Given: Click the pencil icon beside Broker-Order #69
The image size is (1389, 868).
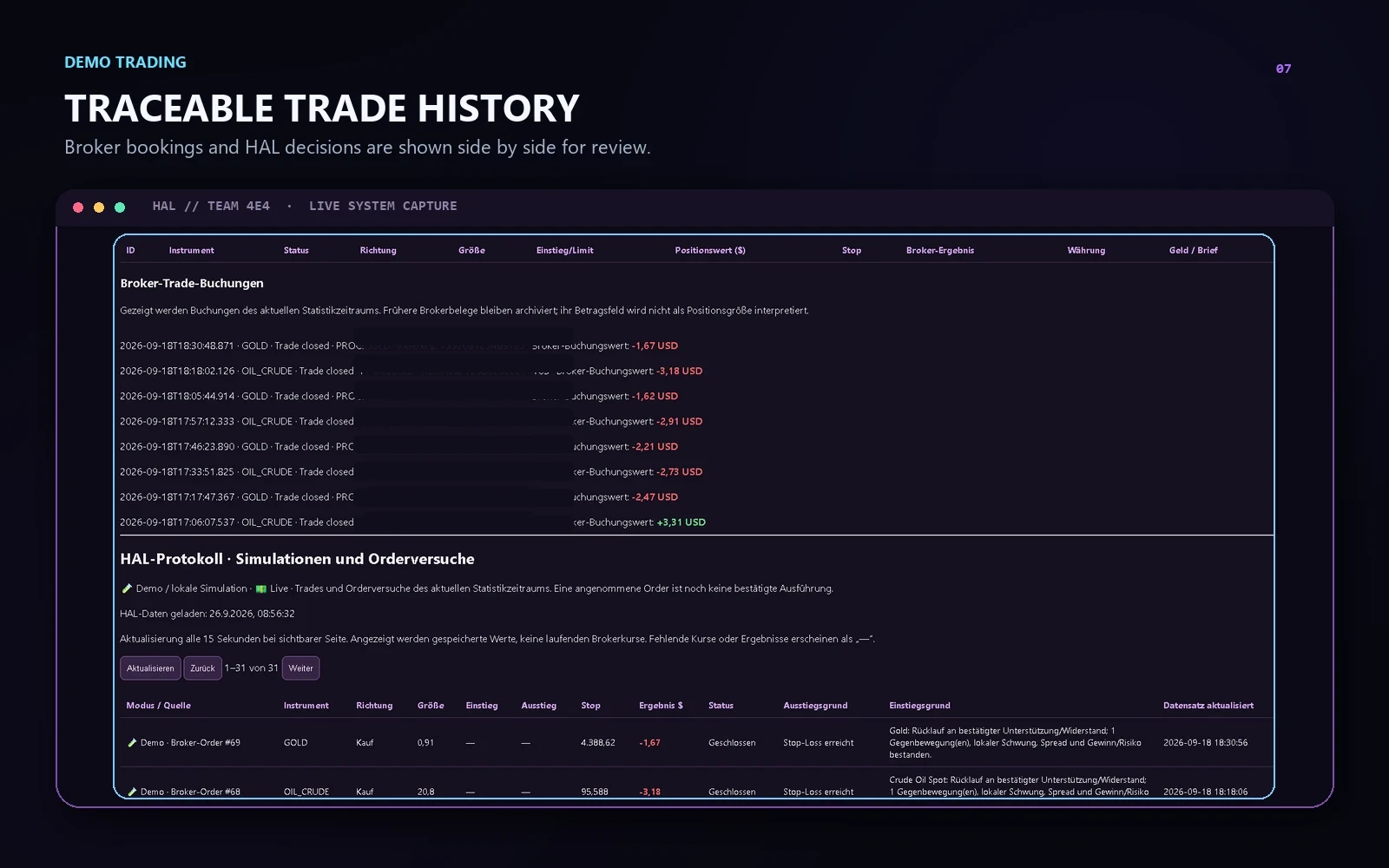Looking at the screenshot, I should click(x=132, y=743).
